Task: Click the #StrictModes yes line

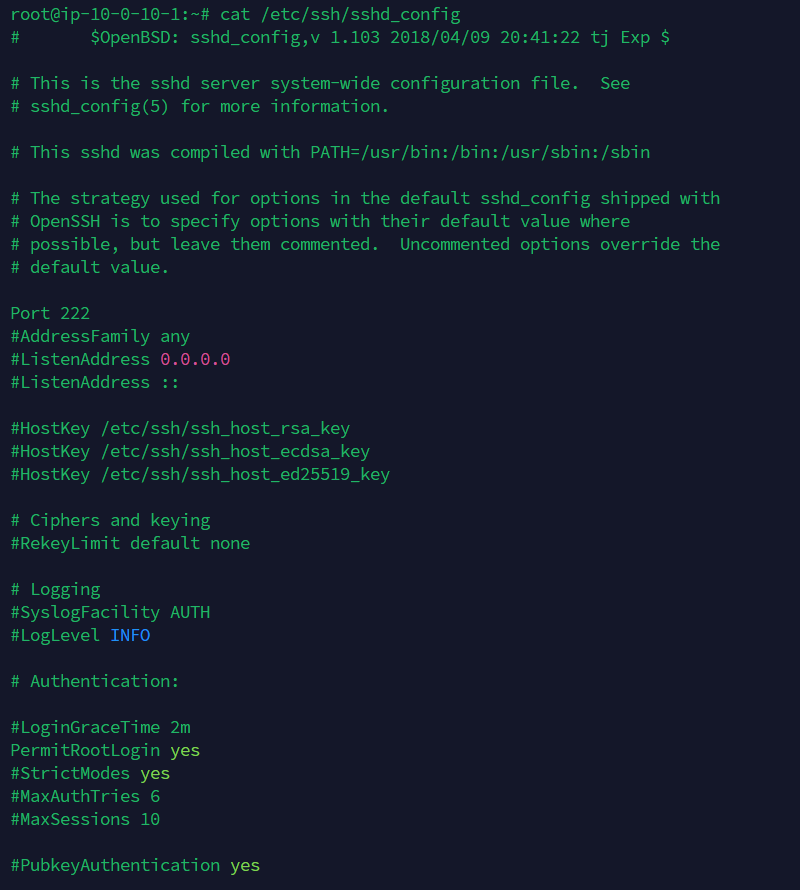Action: (90, 774)
